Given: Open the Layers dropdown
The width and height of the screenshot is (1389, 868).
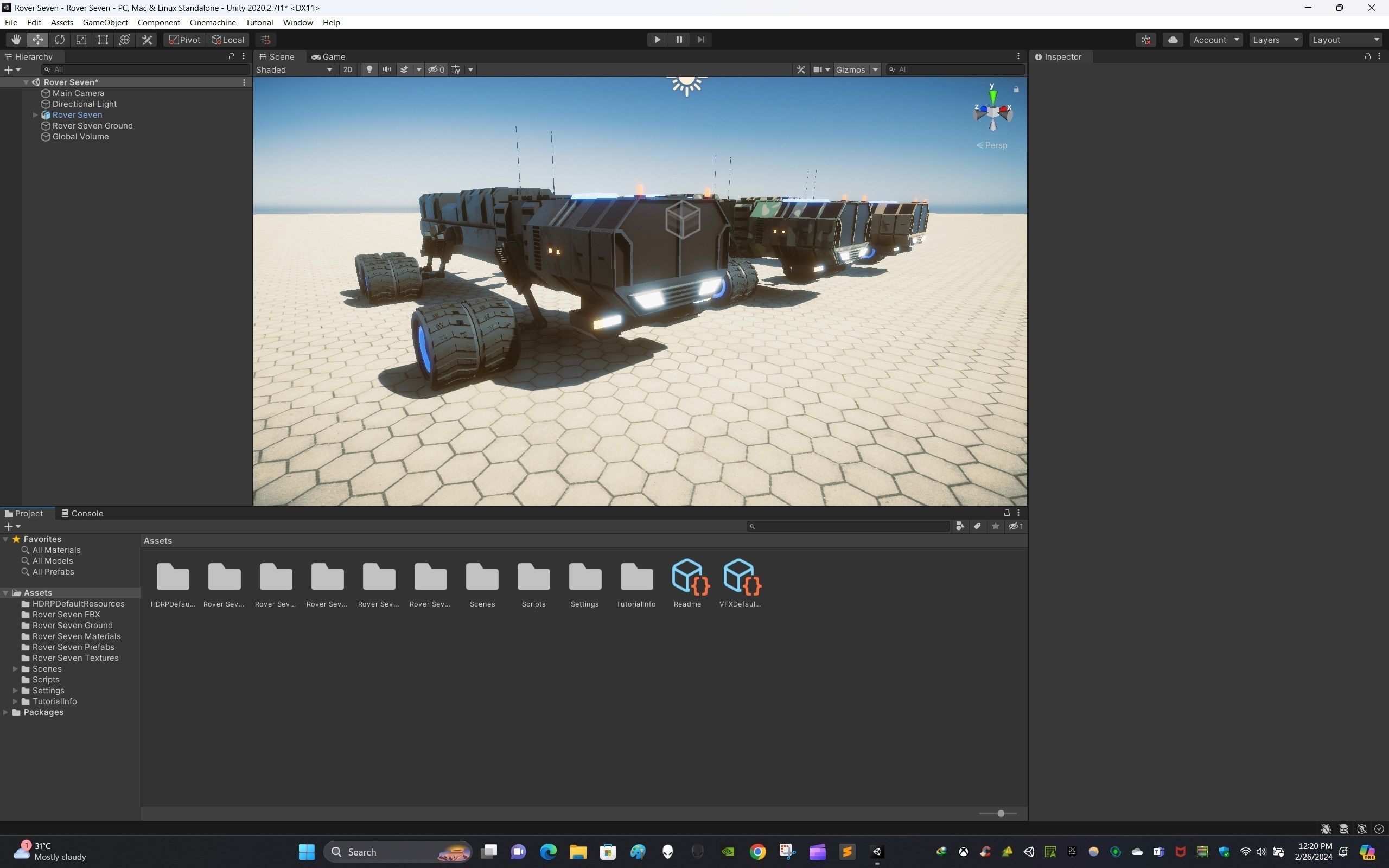Looking at the screenshot, I should 1275,40.
